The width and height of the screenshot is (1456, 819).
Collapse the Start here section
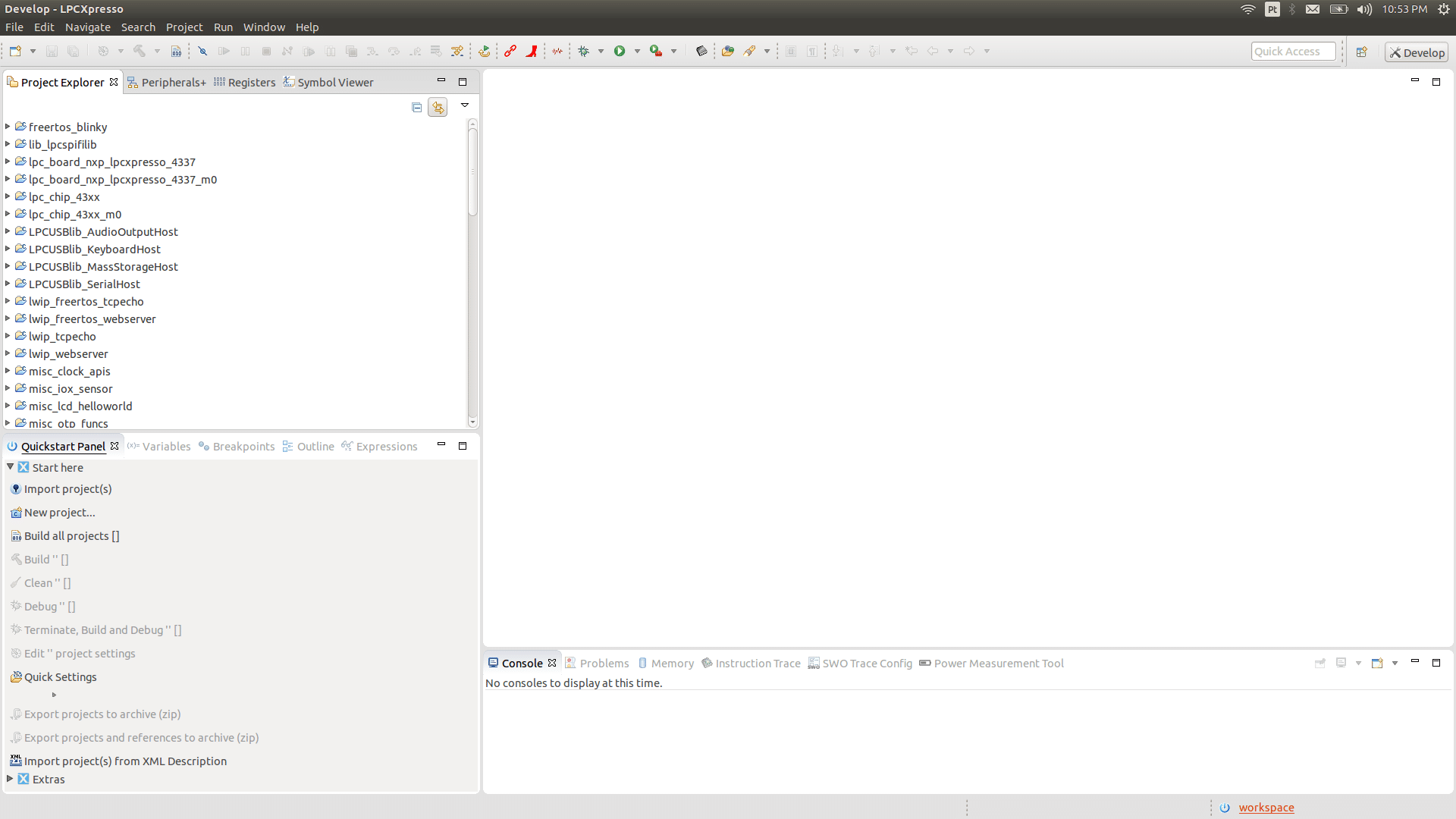tap(10, 467)
